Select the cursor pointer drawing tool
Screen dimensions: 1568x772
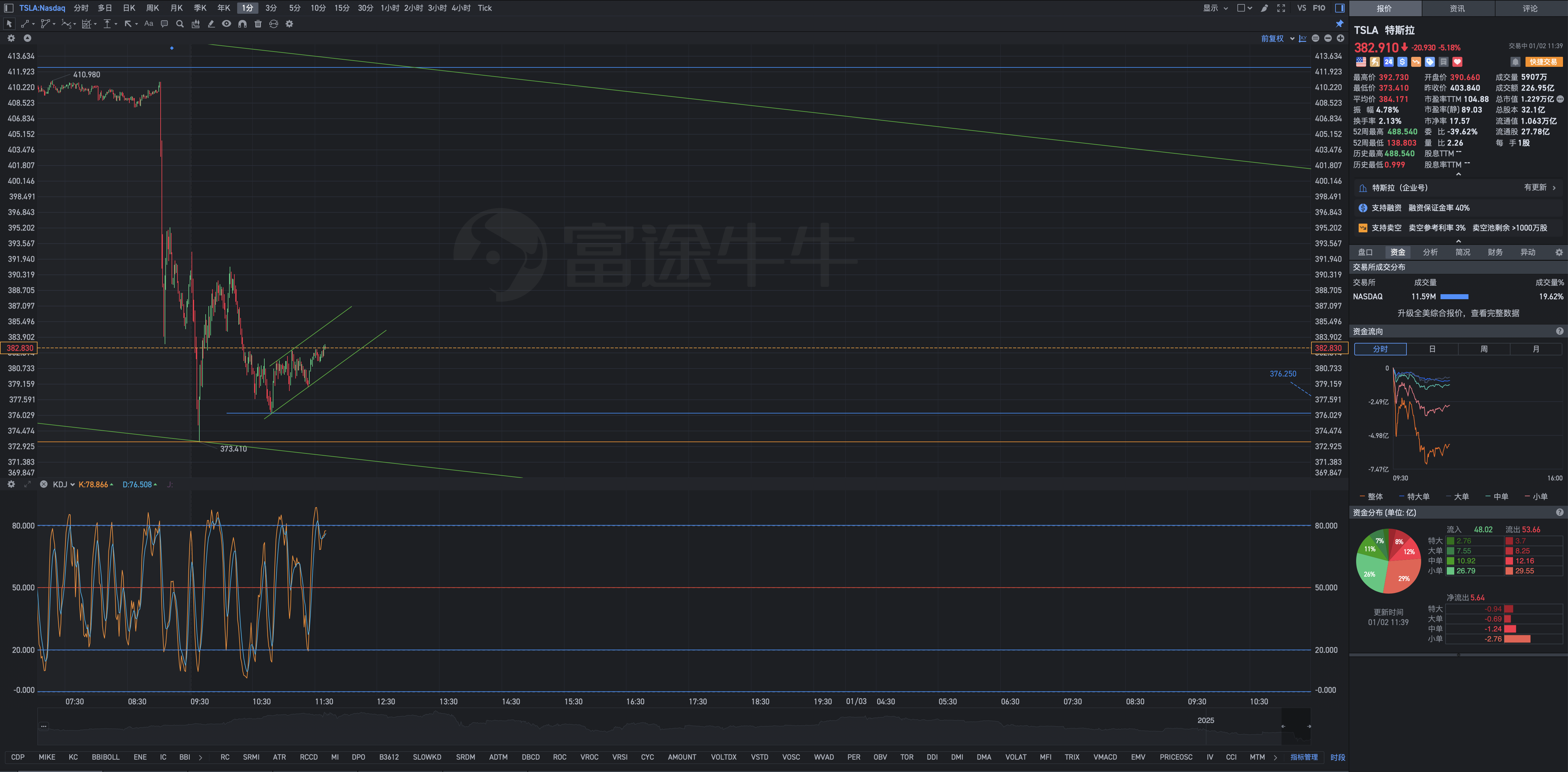click(9, 24)
